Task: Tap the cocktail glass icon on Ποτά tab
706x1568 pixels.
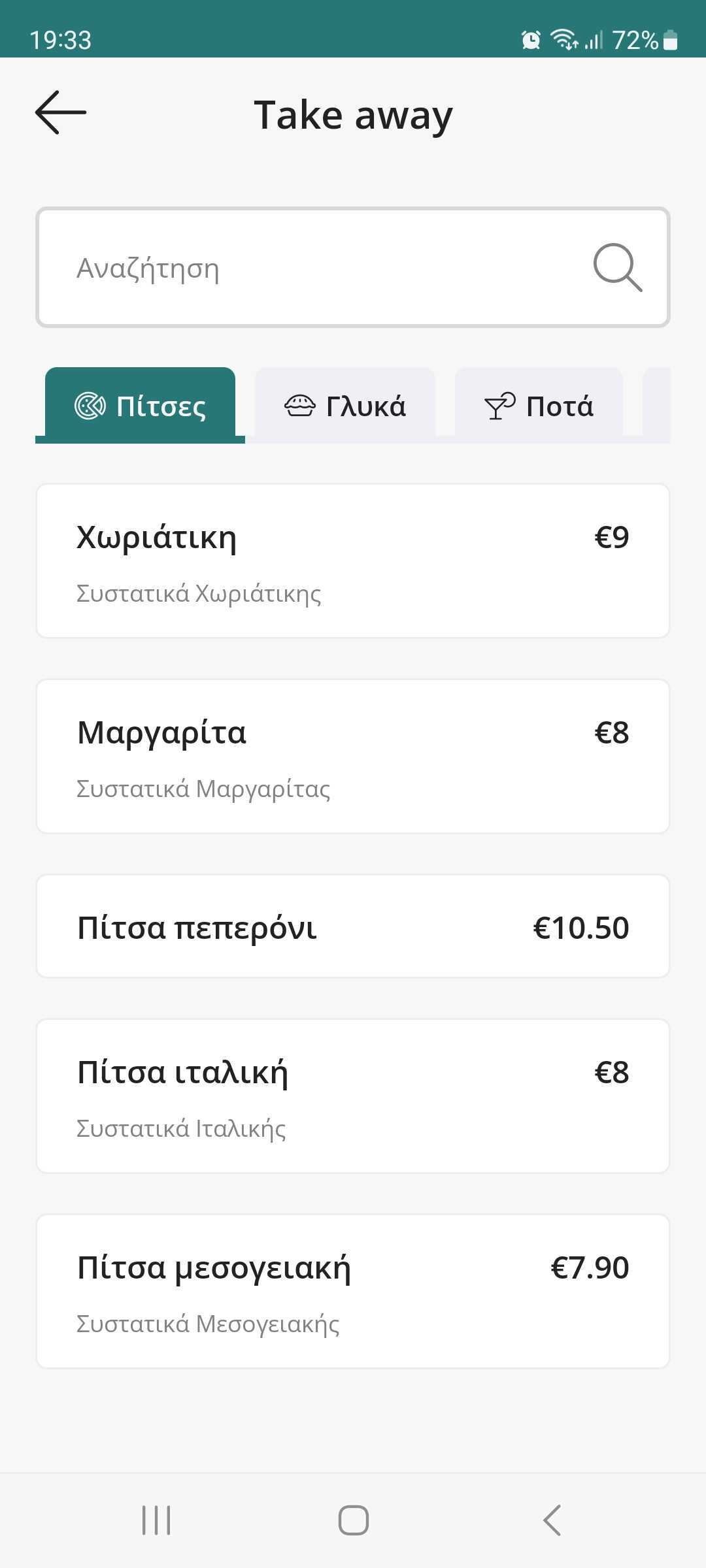Action: click(x=499, y=406)
